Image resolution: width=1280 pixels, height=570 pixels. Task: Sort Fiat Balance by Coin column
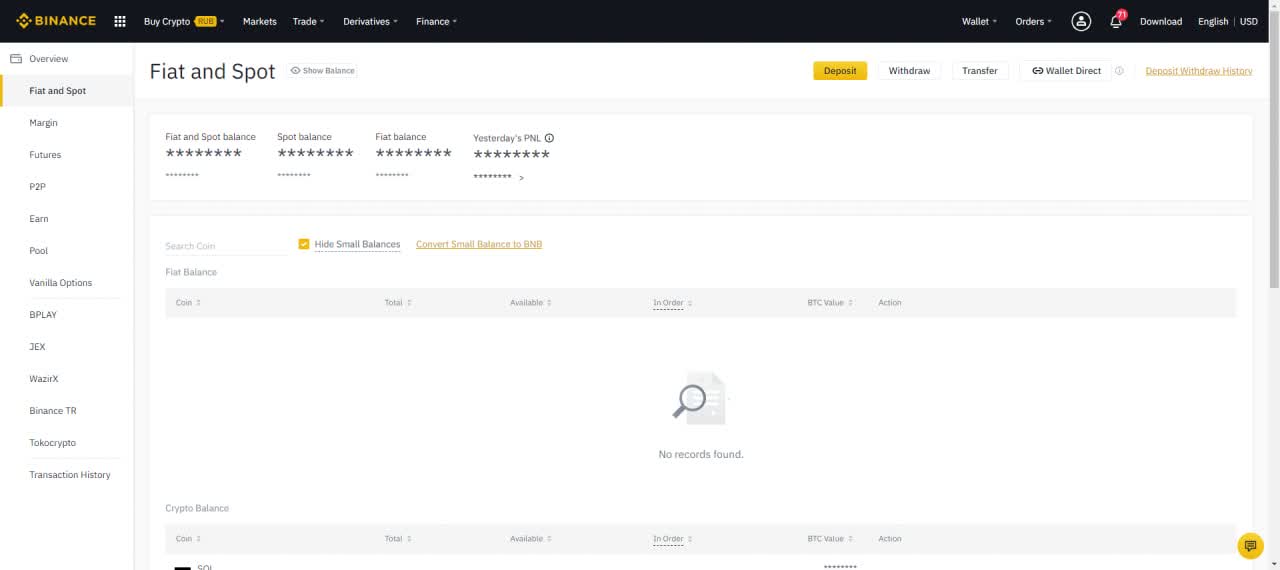coord(188,303)
